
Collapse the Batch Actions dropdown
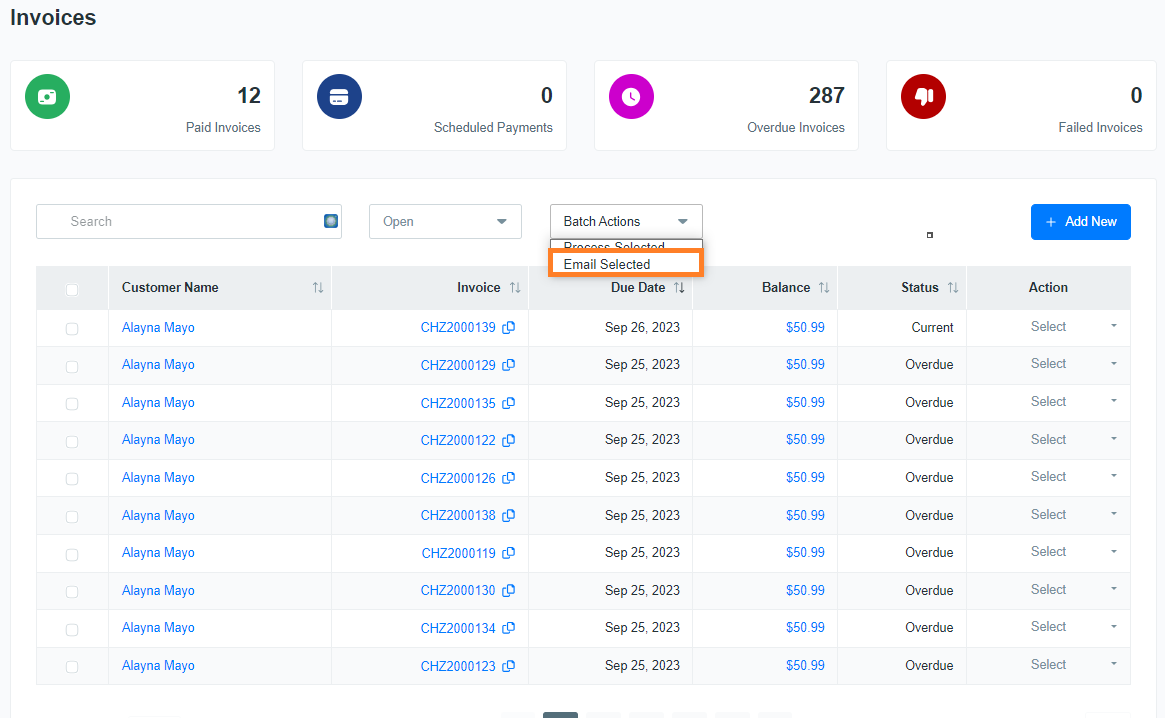click(x=626, y=221)
